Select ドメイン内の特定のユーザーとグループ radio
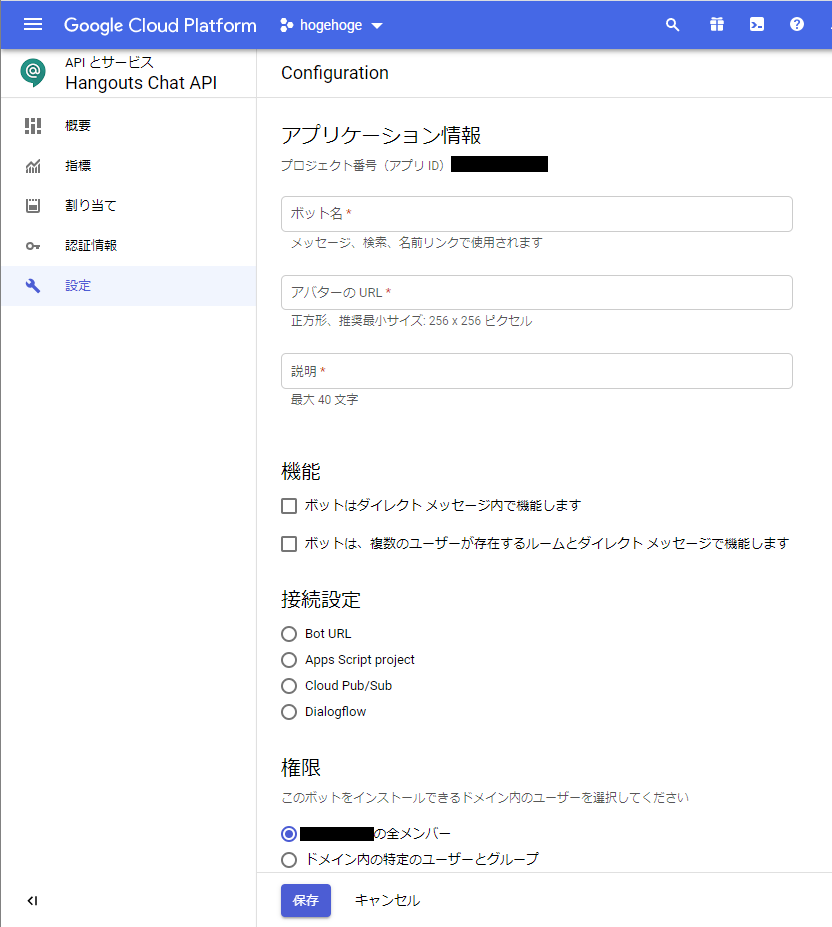832x927 pixels. (x=289, y=860)
